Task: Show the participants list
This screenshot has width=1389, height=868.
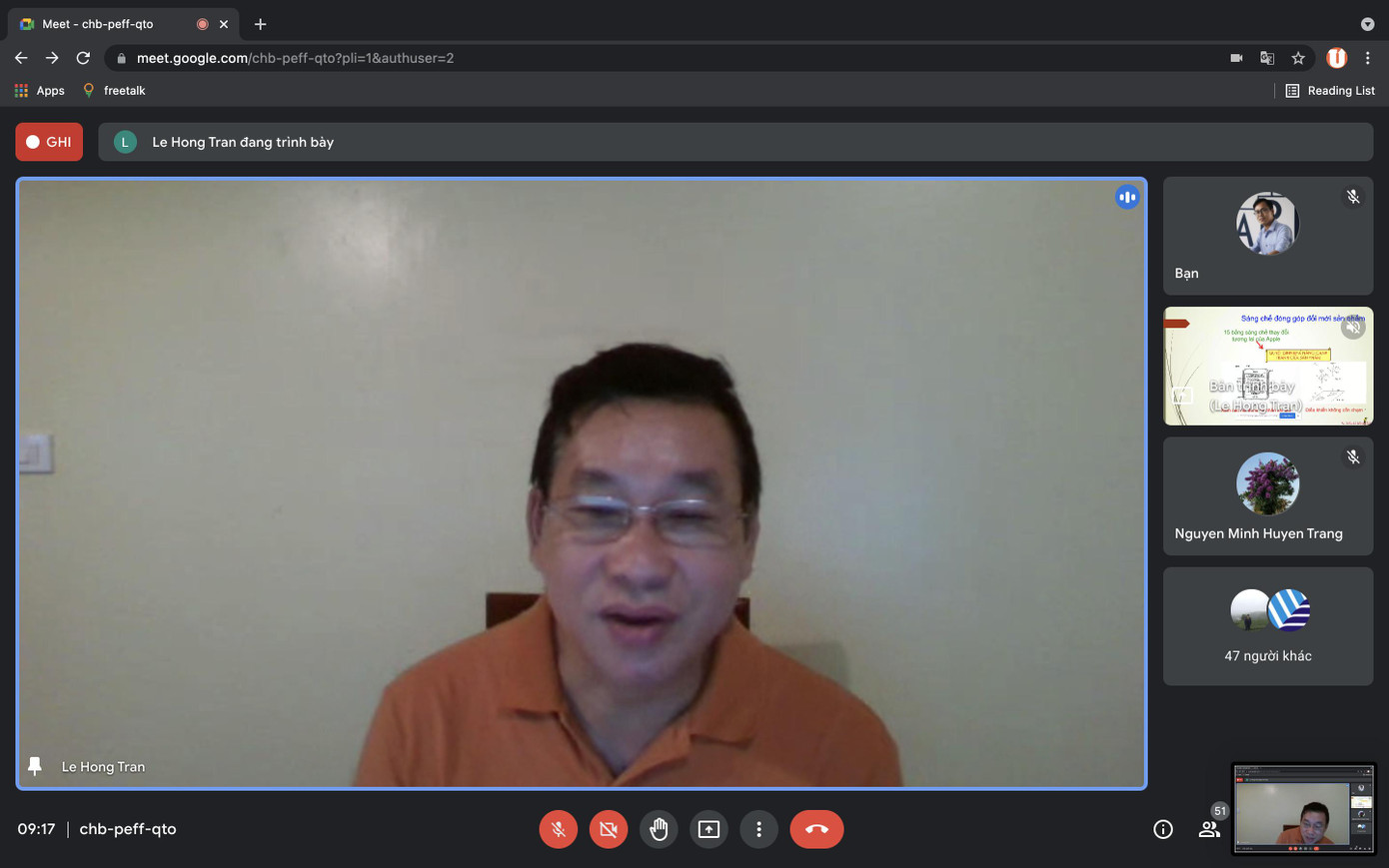Action: (1209, 829)
